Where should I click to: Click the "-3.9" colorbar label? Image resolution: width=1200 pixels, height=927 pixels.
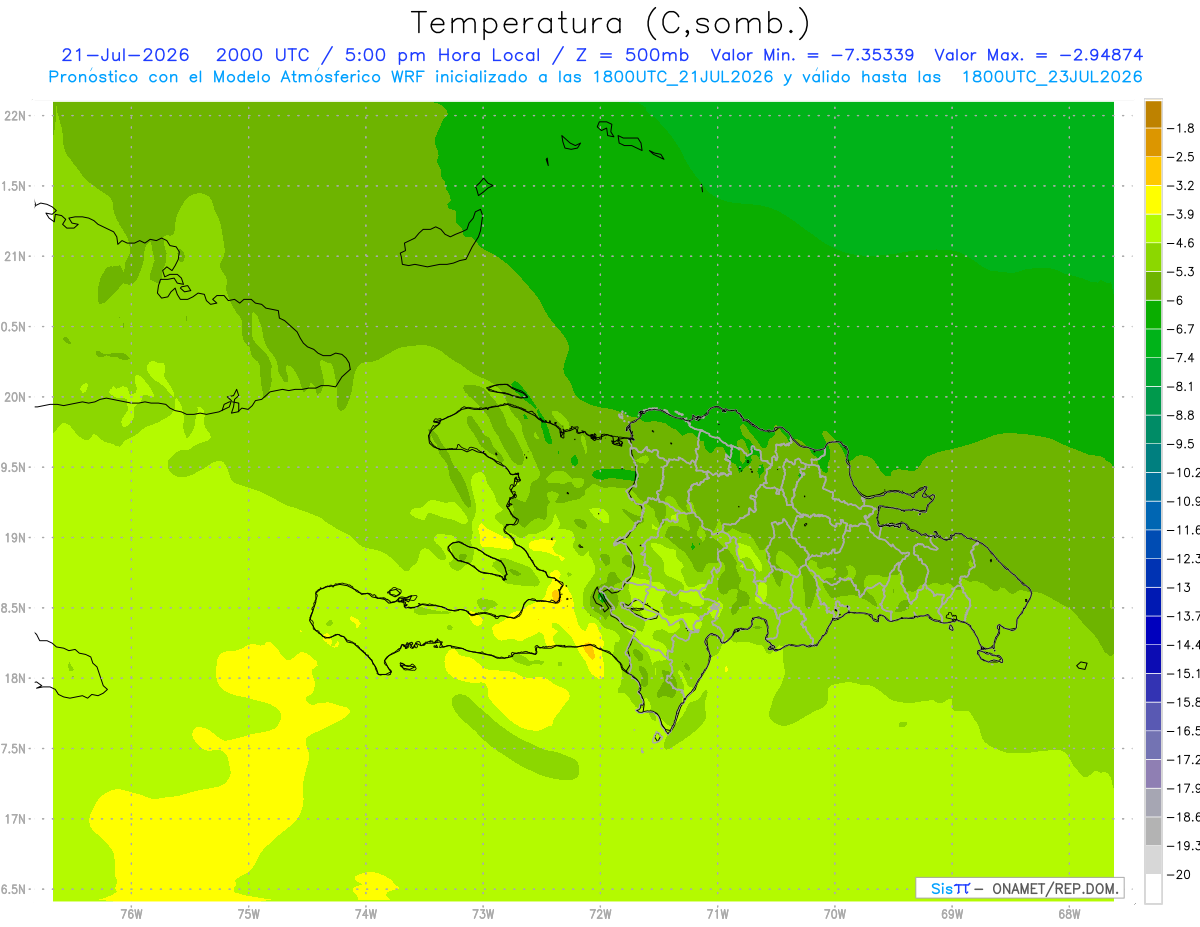(1181, 214)
